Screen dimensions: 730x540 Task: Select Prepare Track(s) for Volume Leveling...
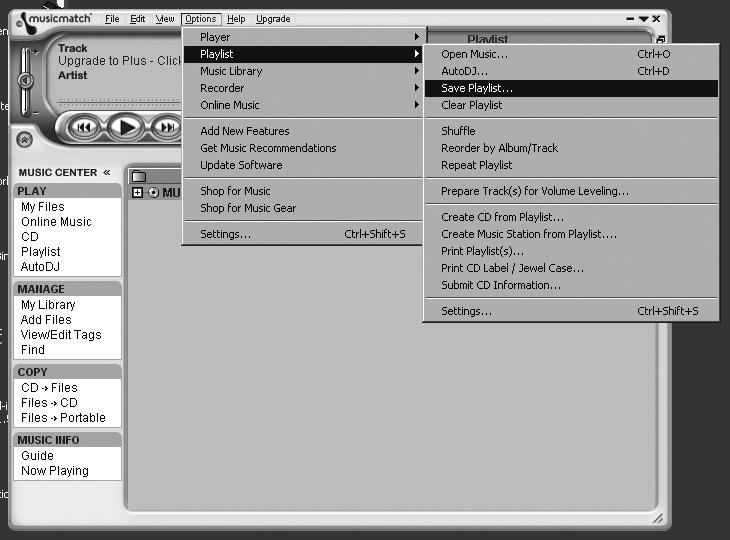pyautogui.click(x=571, y=191)
